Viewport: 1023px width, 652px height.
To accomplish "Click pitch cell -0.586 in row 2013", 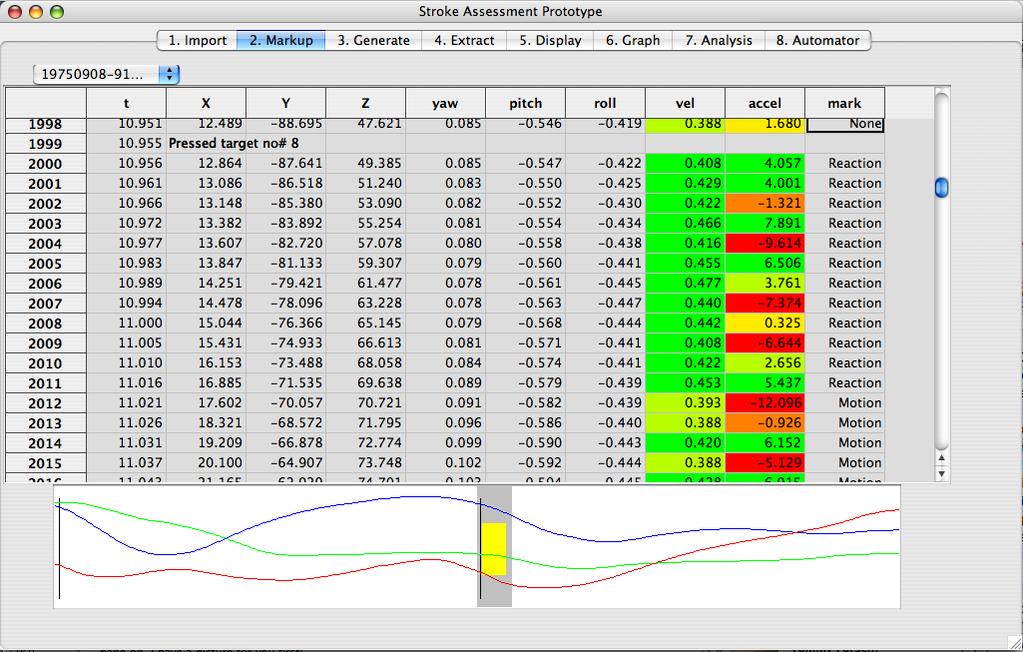I will (525, 423).
